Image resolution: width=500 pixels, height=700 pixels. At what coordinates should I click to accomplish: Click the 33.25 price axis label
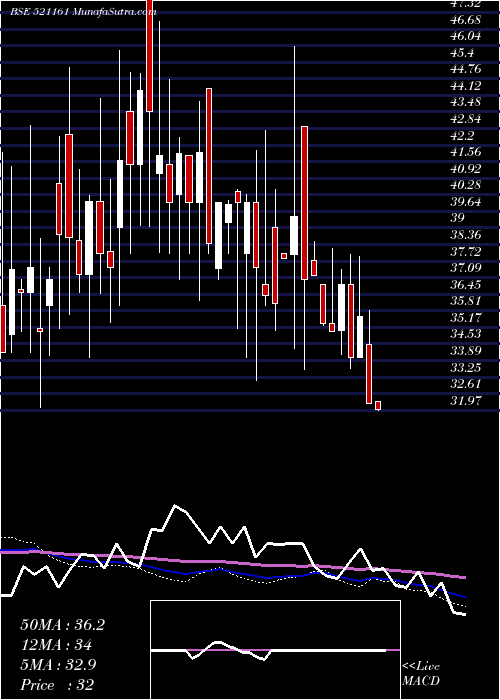click(466, 367)
